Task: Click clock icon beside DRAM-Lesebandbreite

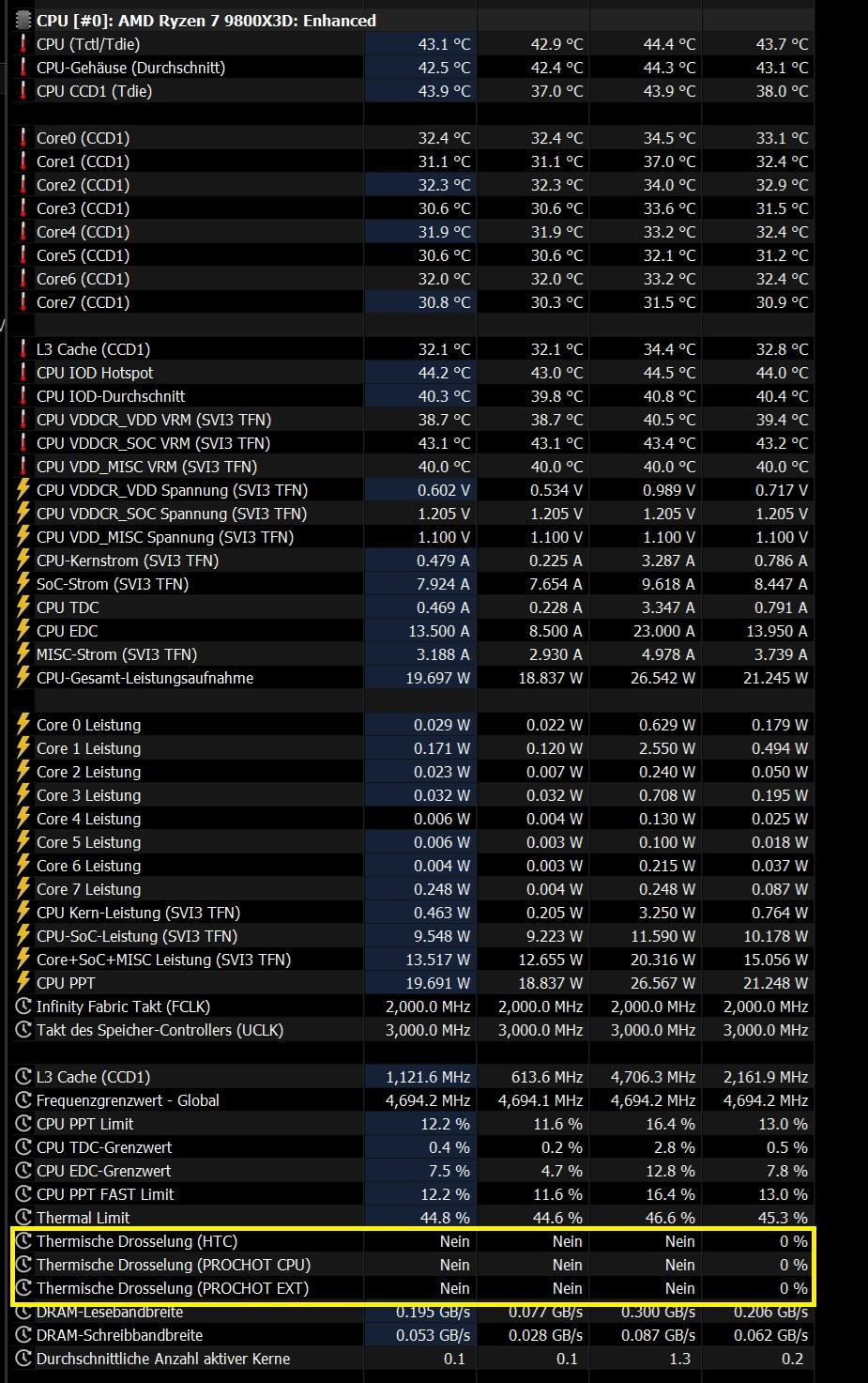Action: [x=23, y=1313]
